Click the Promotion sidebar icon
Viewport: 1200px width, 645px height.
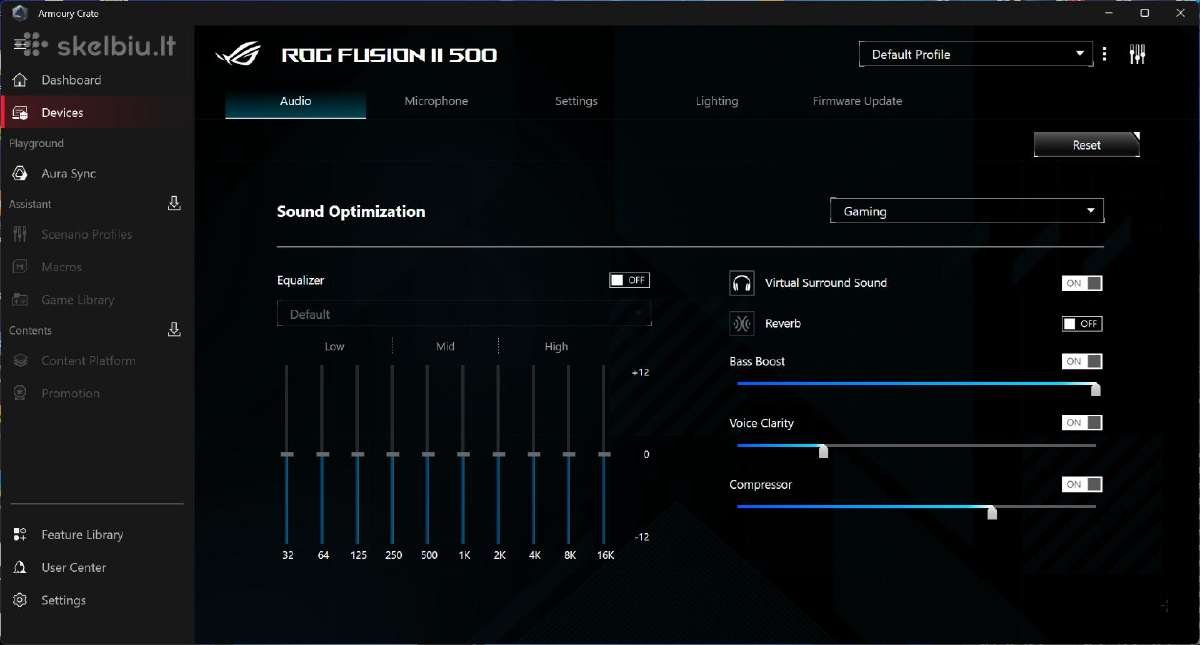point(20,394)
